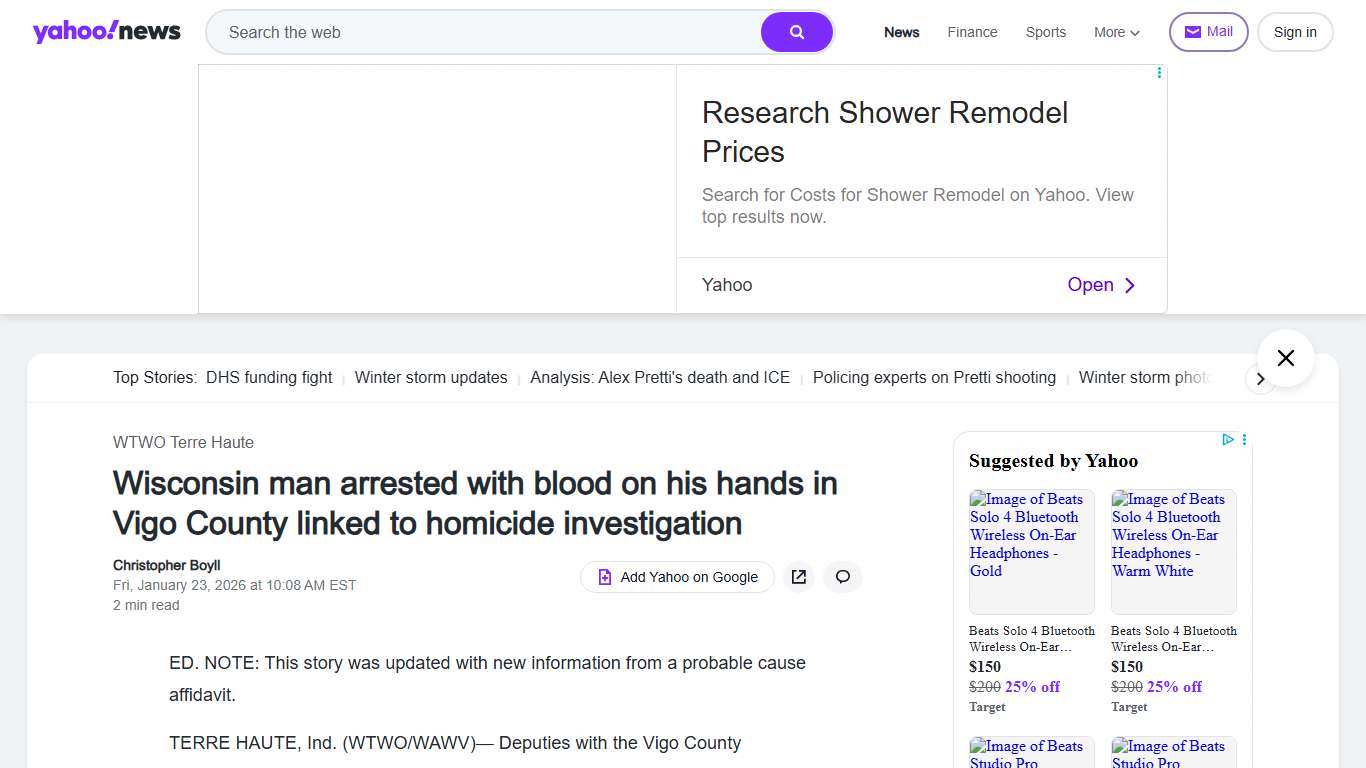Click into the Search the web field
This screenshot has height=768, width=1366.
490,32
